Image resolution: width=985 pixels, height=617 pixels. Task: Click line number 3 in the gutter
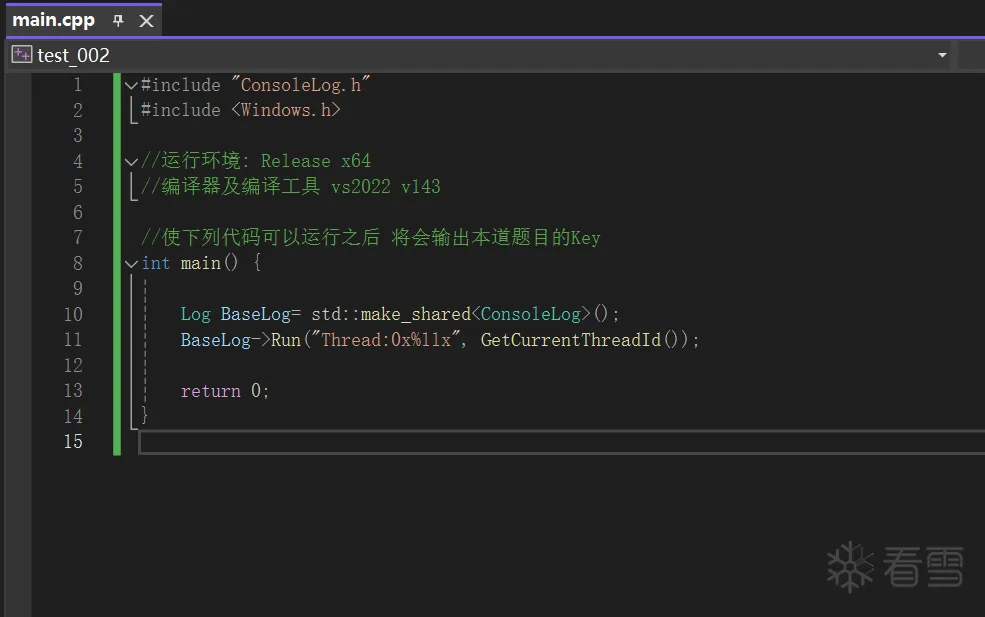point(78,136)
